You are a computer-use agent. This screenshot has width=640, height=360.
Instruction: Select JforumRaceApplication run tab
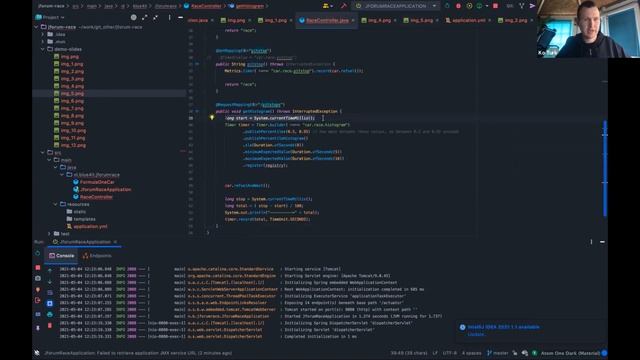(85, 242)
